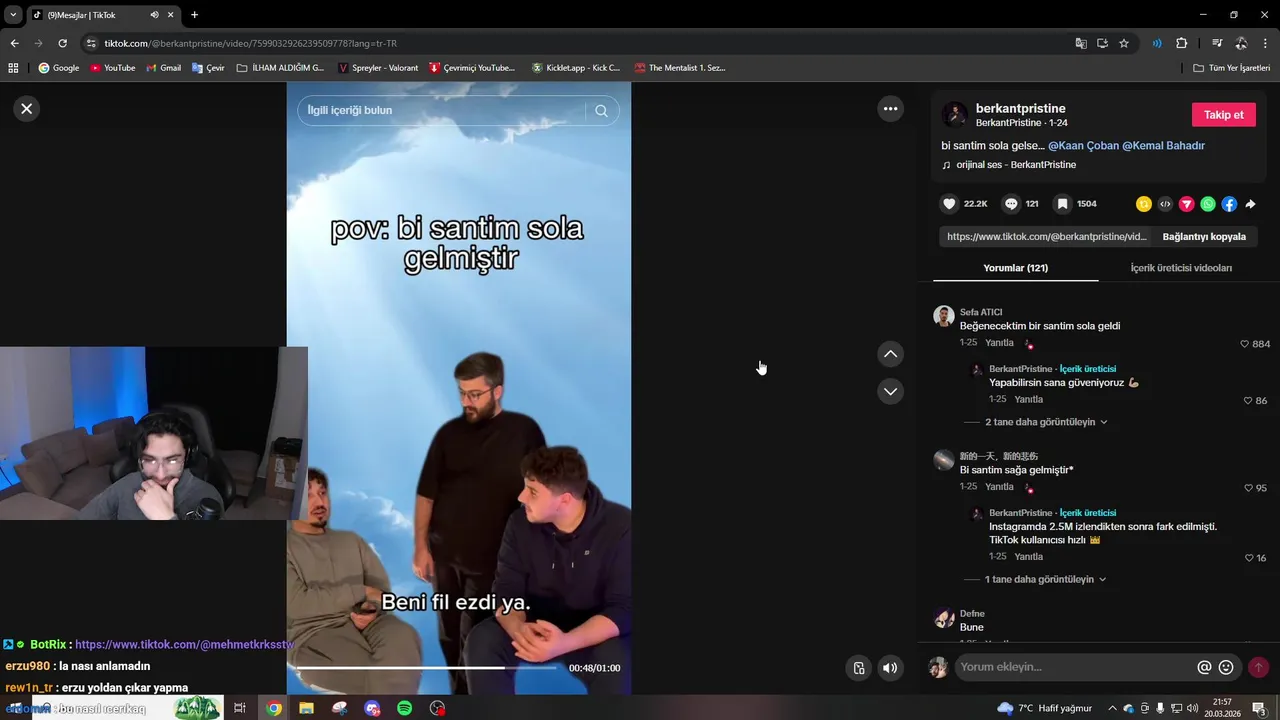
Task: Open File Explorer from the taskbar
Action: 306,708
